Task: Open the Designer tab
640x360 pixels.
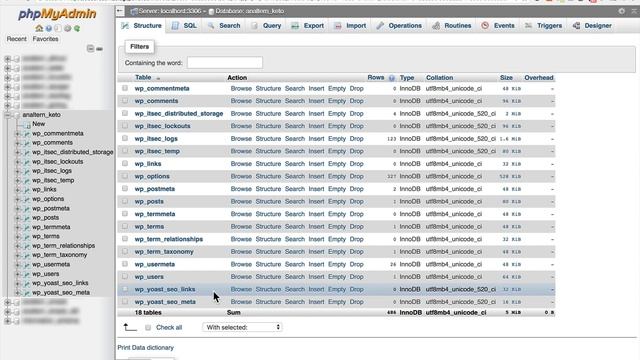Action: pos(592,26)
